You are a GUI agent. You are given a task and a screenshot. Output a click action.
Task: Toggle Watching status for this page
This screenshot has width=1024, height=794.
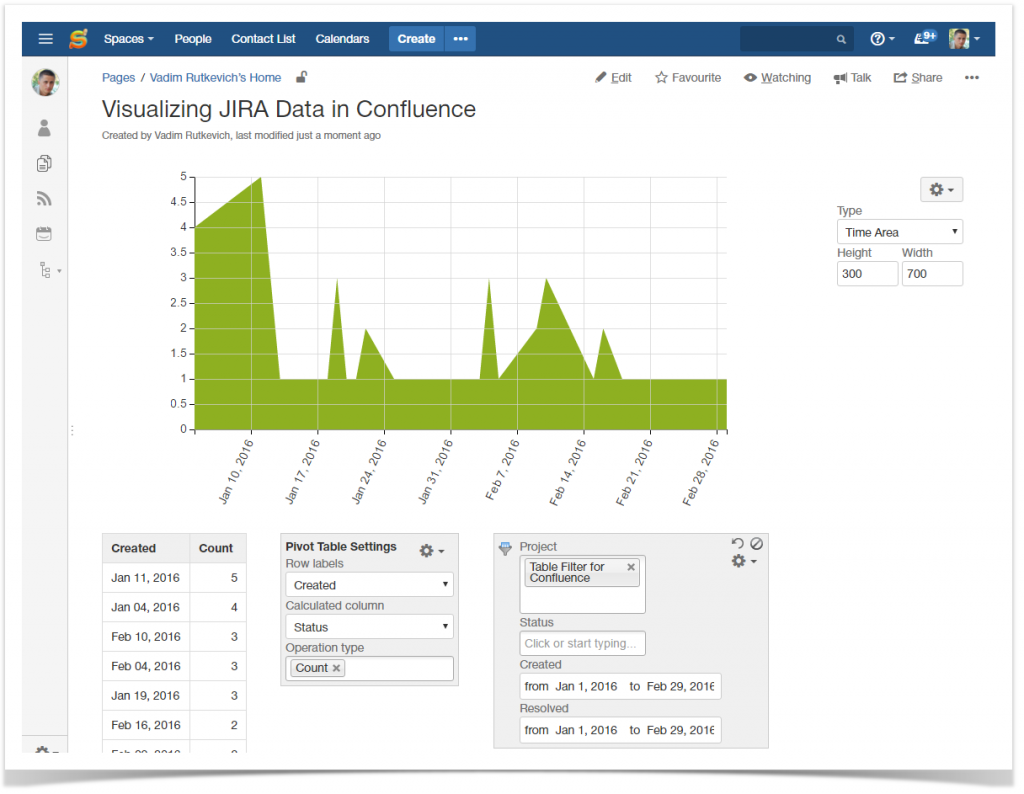point(778,77)
